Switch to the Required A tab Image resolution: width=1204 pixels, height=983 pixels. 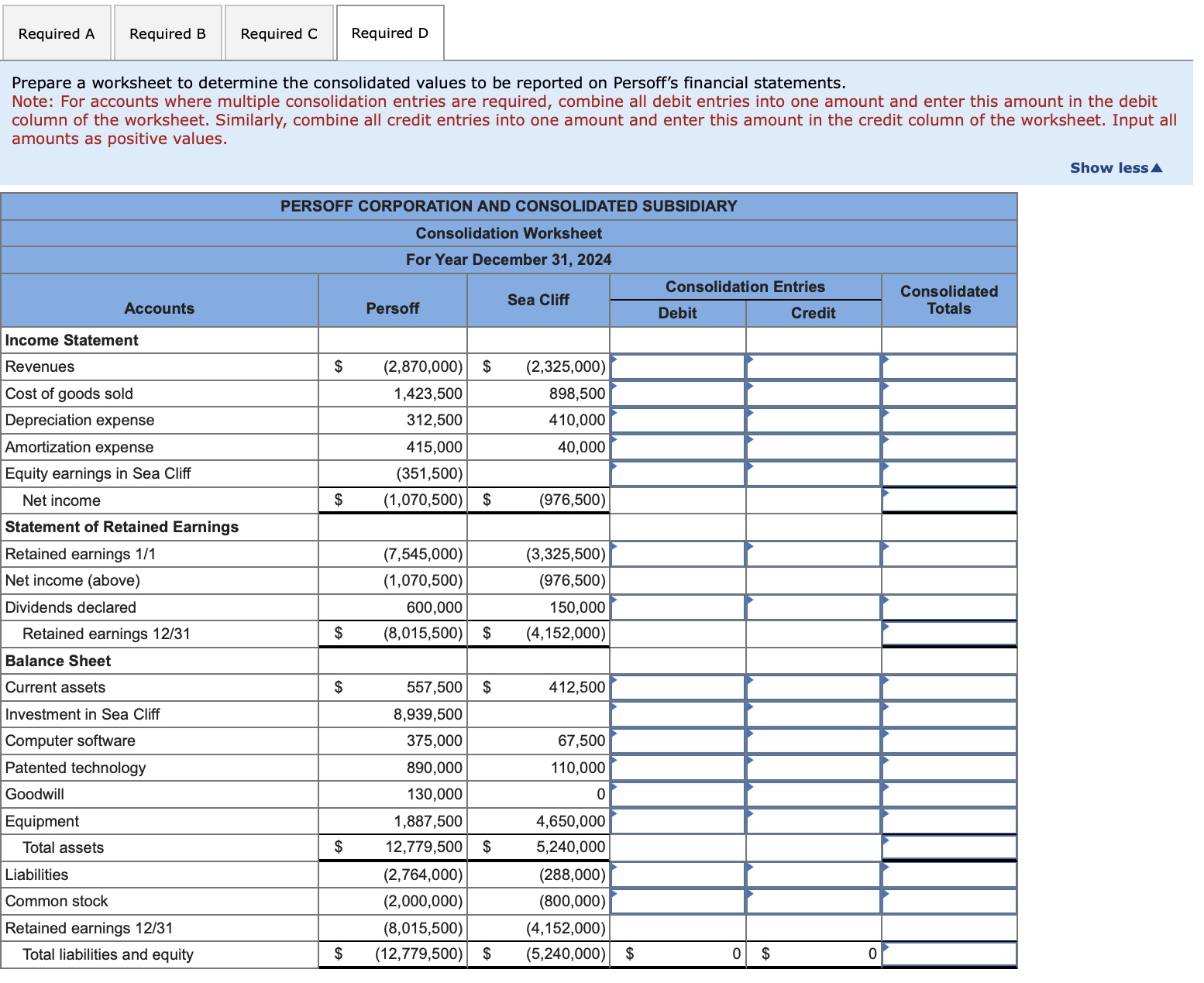pyautogui.click(x=57, y=33)
